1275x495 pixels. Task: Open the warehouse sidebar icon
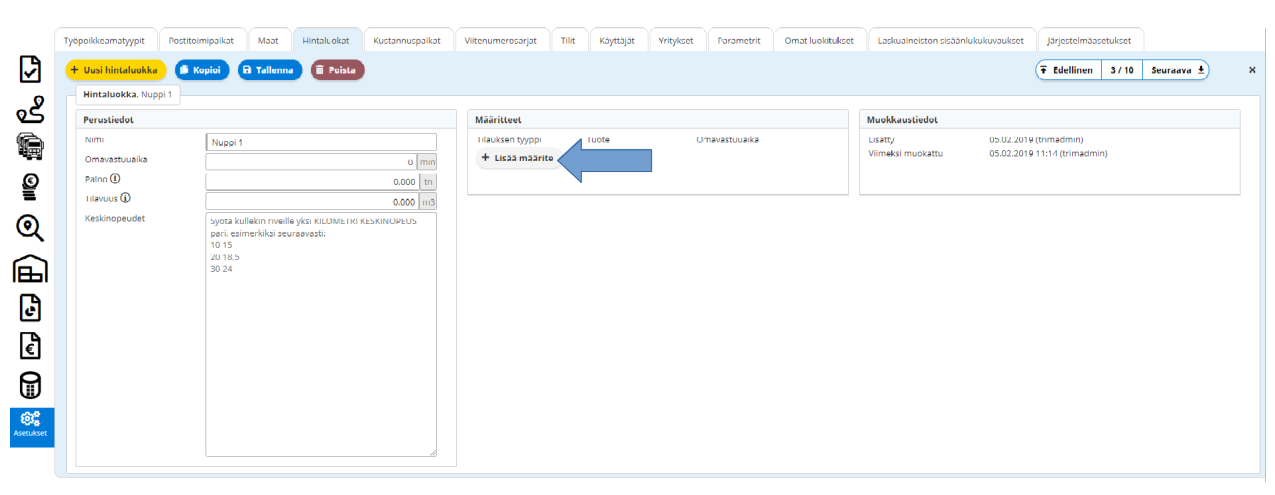pyautogui.click(x=31, y=268)
